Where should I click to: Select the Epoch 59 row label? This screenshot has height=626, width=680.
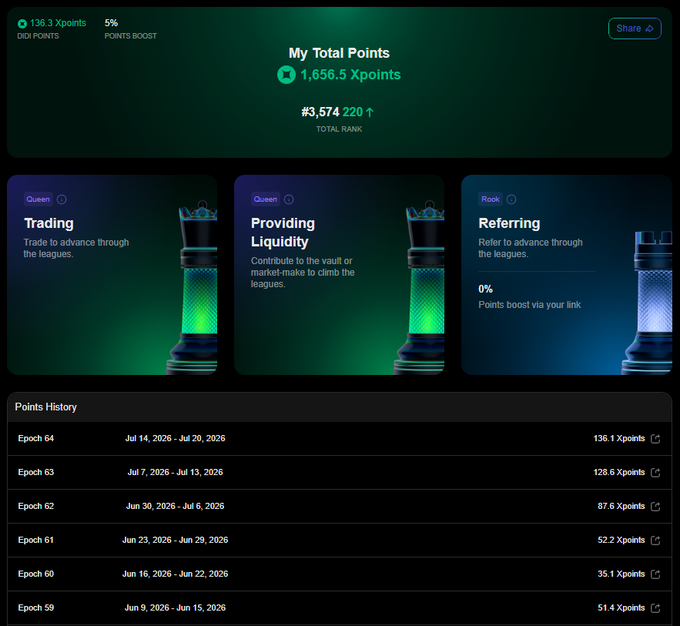click(x=36, y=607)
